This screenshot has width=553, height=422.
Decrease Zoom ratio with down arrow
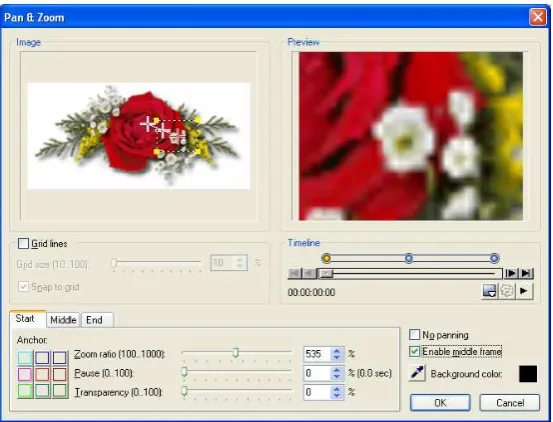coord(337,357)
